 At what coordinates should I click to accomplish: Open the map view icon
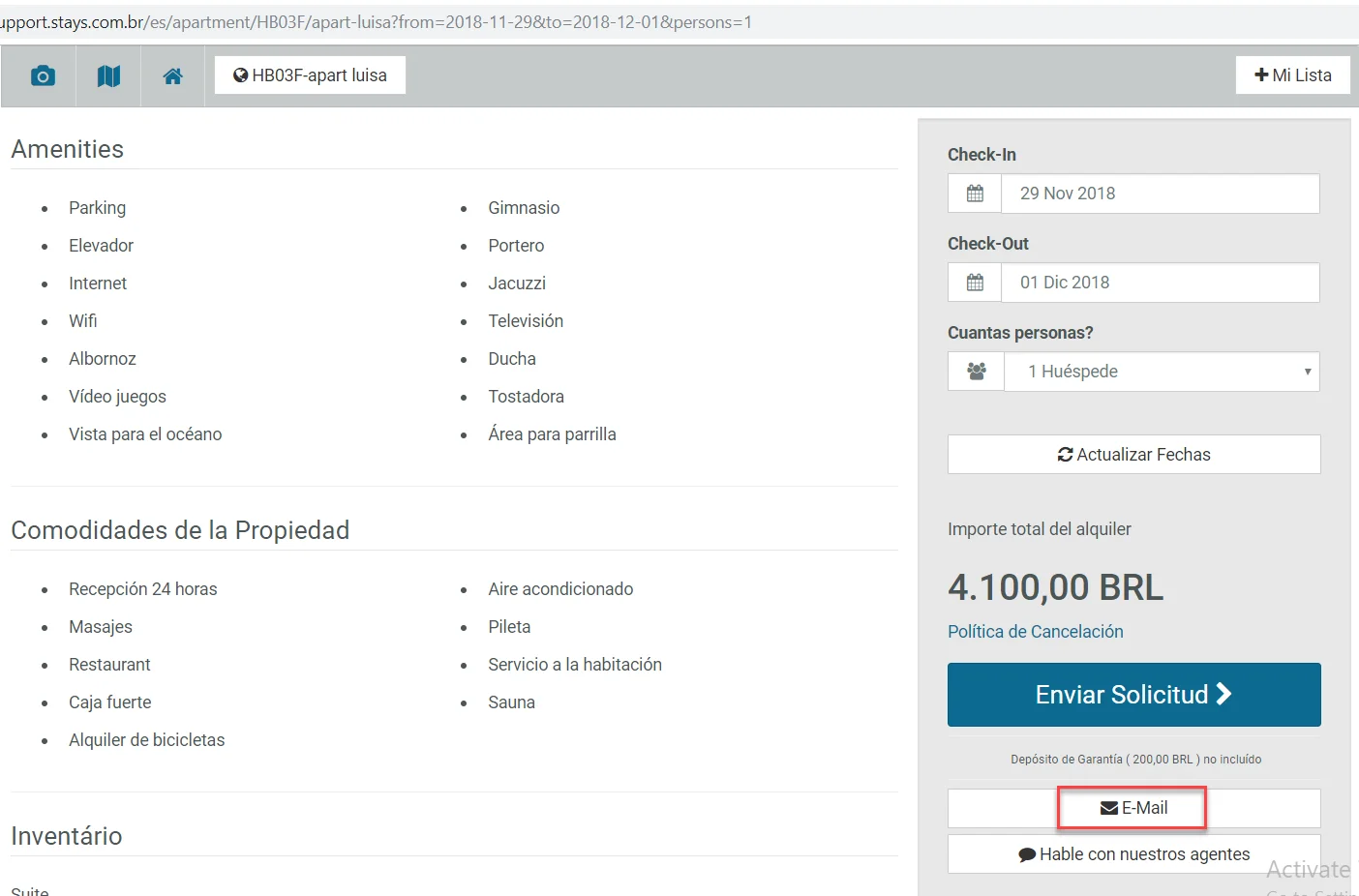(x=108, y=75)
